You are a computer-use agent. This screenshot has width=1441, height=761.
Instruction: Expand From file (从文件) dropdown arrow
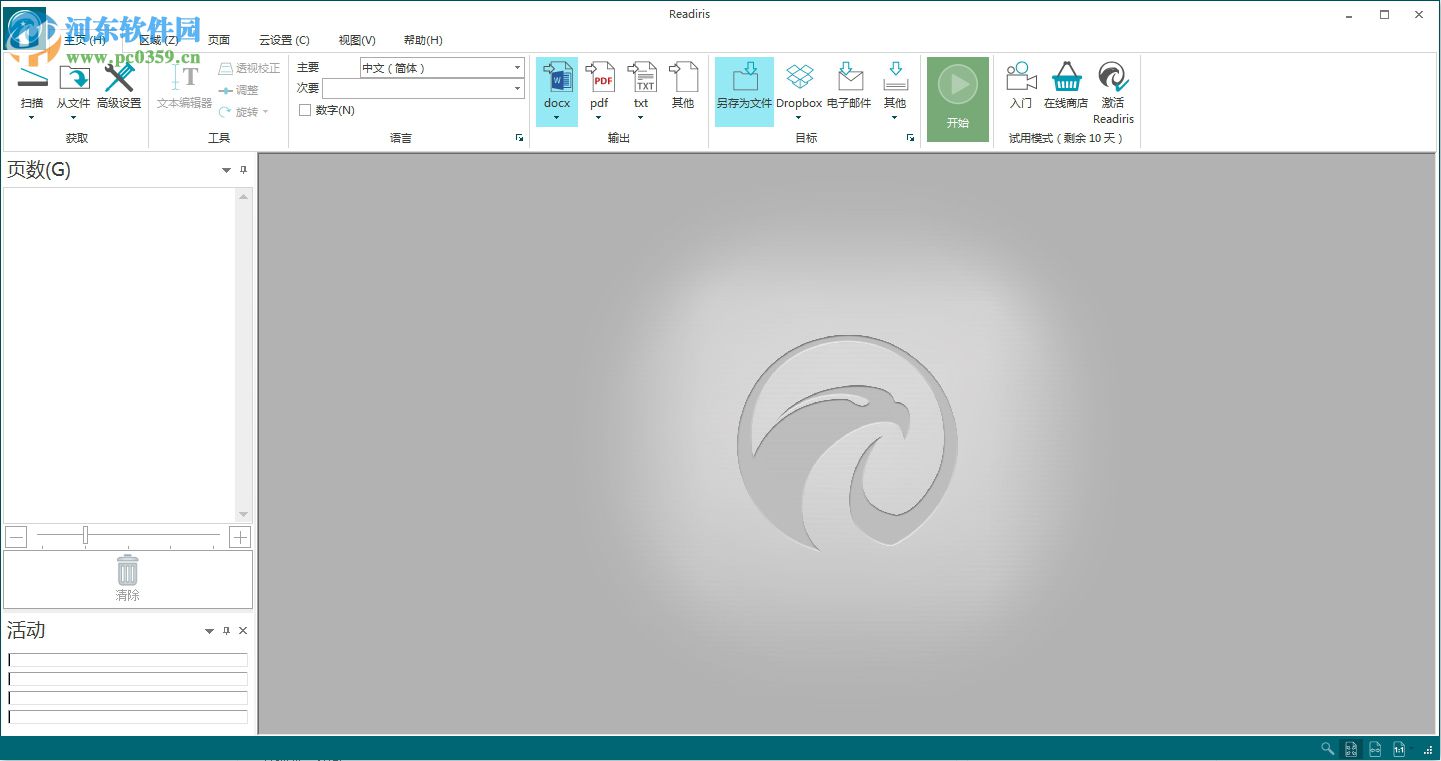[73, 118]
